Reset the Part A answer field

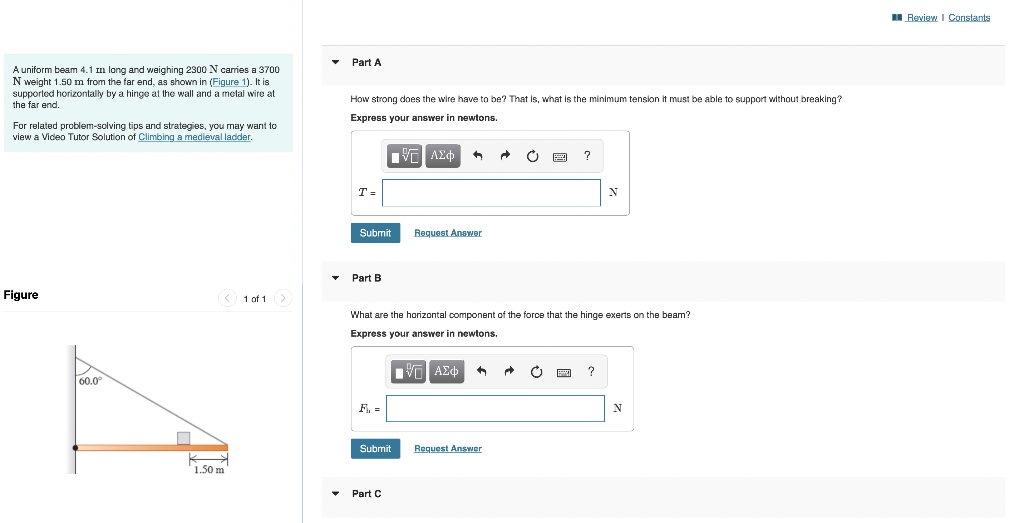pyautogui.click(x=532, y=155)
